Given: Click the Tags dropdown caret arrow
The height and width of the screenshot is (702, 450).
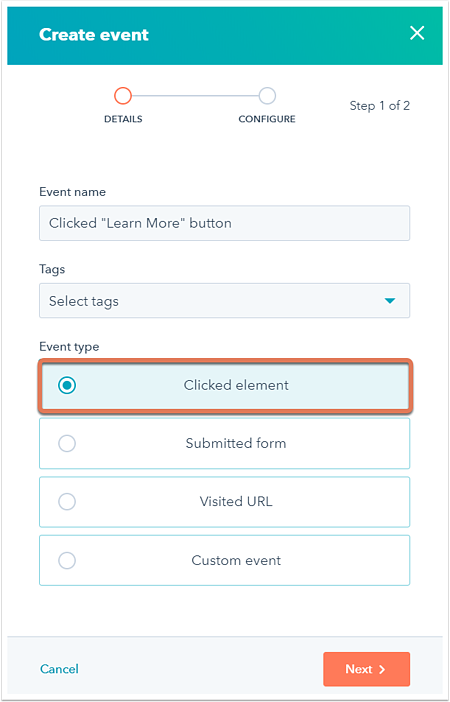Looking at the screenshot, I should (390, 301).
